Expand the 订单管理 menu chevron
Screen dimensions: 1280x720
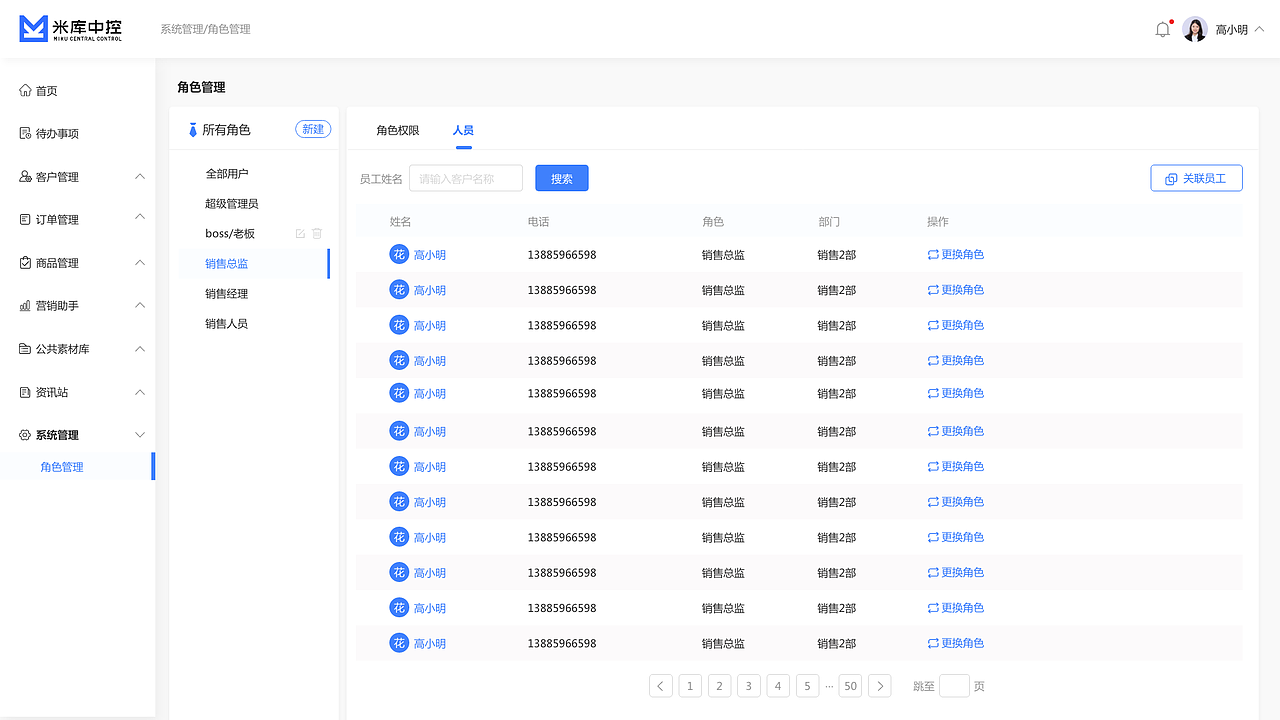click(x=140, y=217)
